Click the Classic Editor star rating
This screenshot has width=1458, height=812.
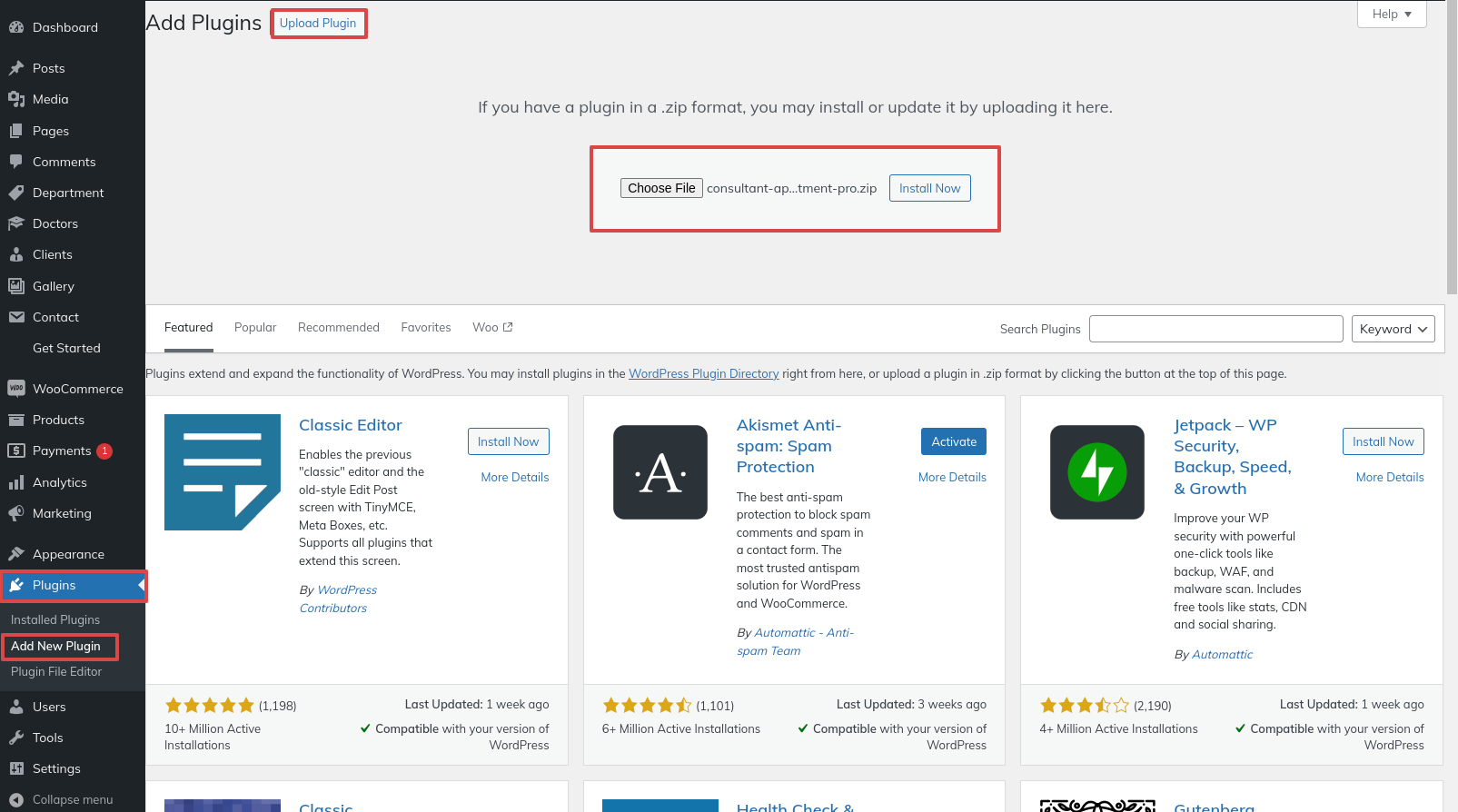coord(210,705)
